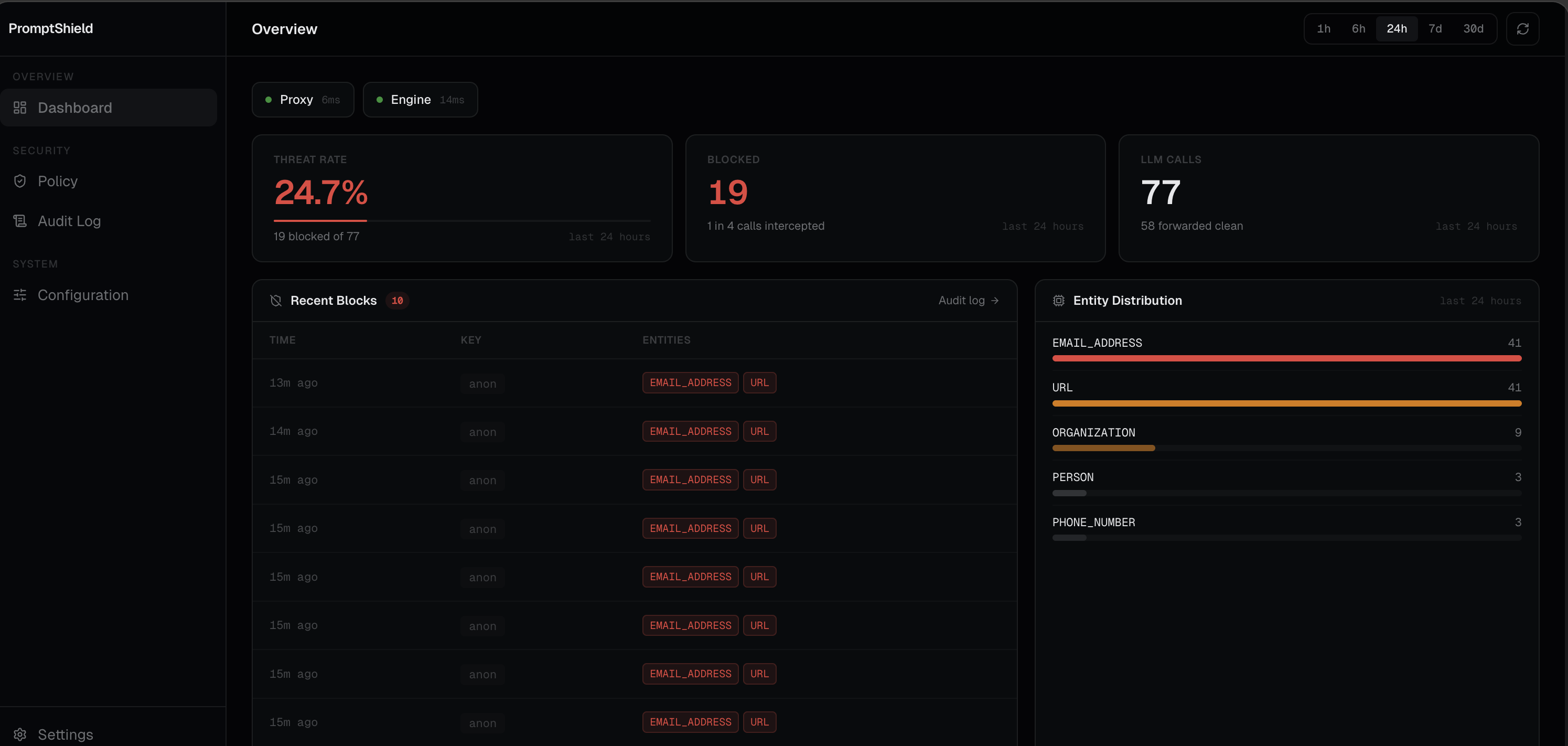Click the EMAIL_ADDRESS distribution bar

click(1286, 358)
